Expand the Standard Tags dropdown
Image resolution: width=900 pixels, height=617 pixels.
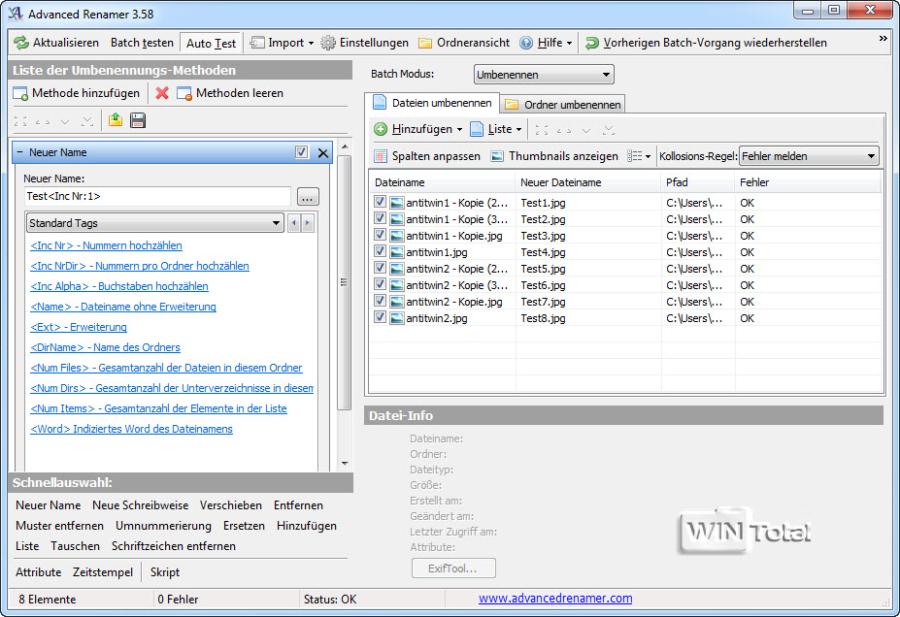click(x=154, y=223)
